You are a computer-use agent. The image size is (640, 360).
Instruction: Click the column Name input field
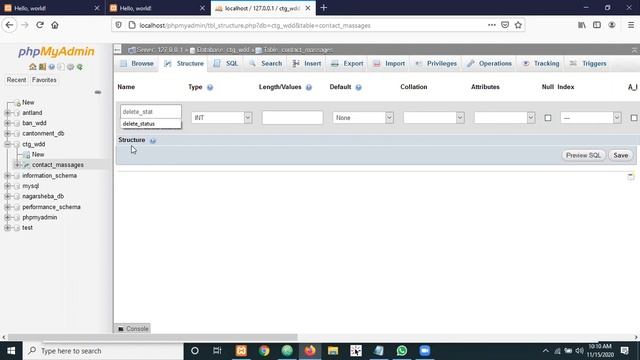[151, 111]
